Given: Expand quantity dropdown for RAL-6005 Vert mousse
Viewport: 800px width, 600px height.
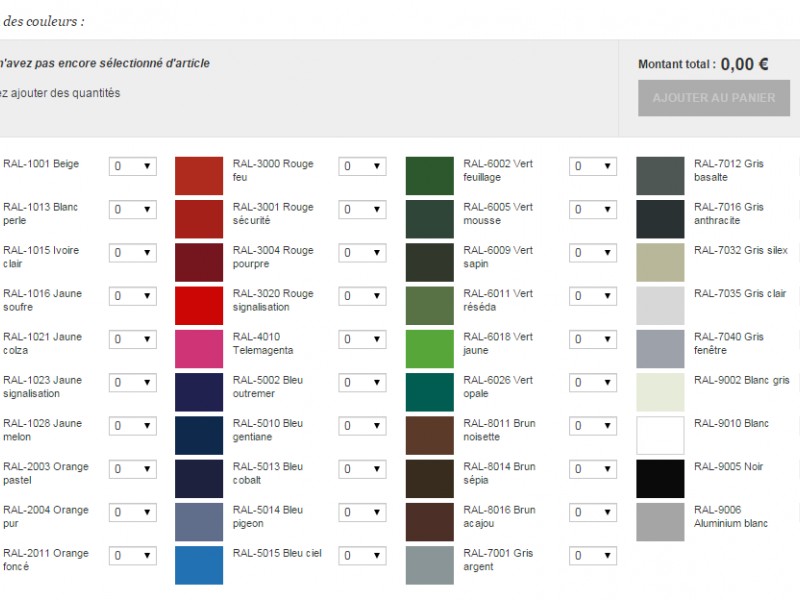Looking at the screenshot, I should point(593,210).
